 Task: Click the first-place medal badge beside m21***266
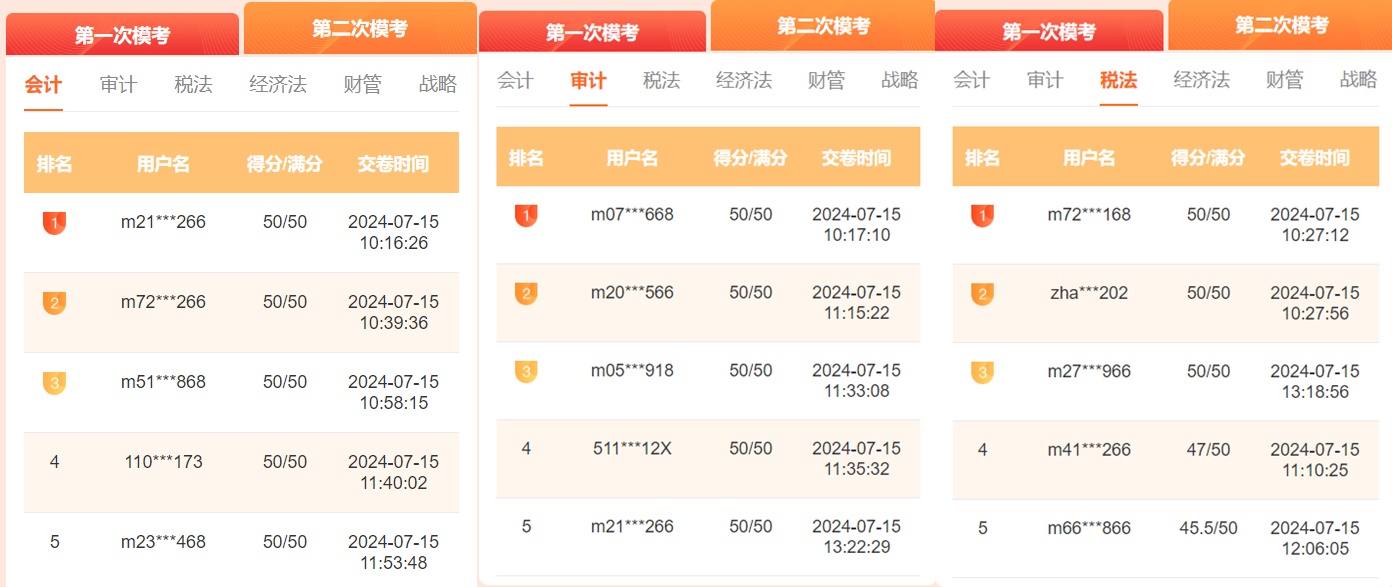point(54,222)
